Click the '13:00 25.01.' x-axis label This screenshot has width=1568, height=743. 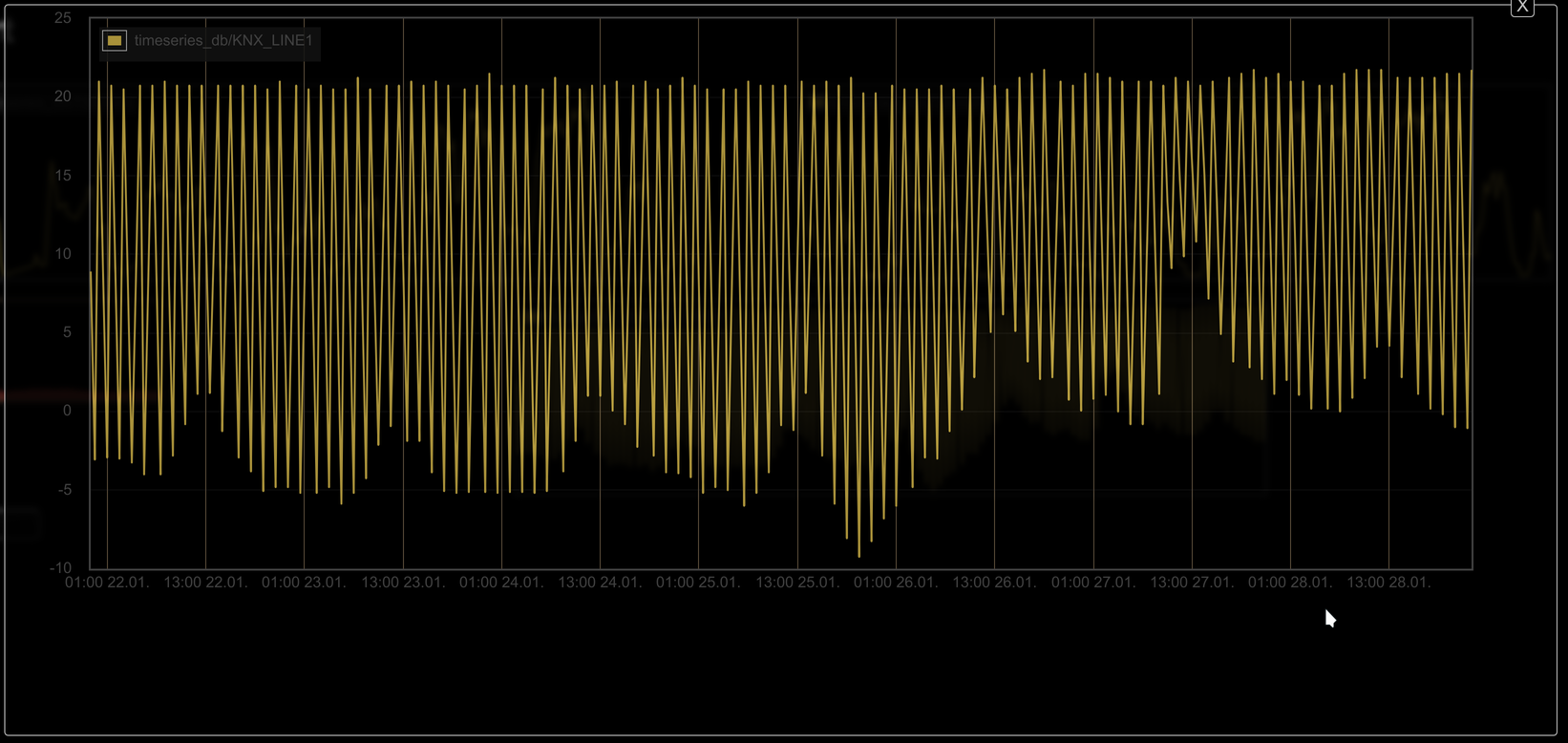click(x=797, y=583)
